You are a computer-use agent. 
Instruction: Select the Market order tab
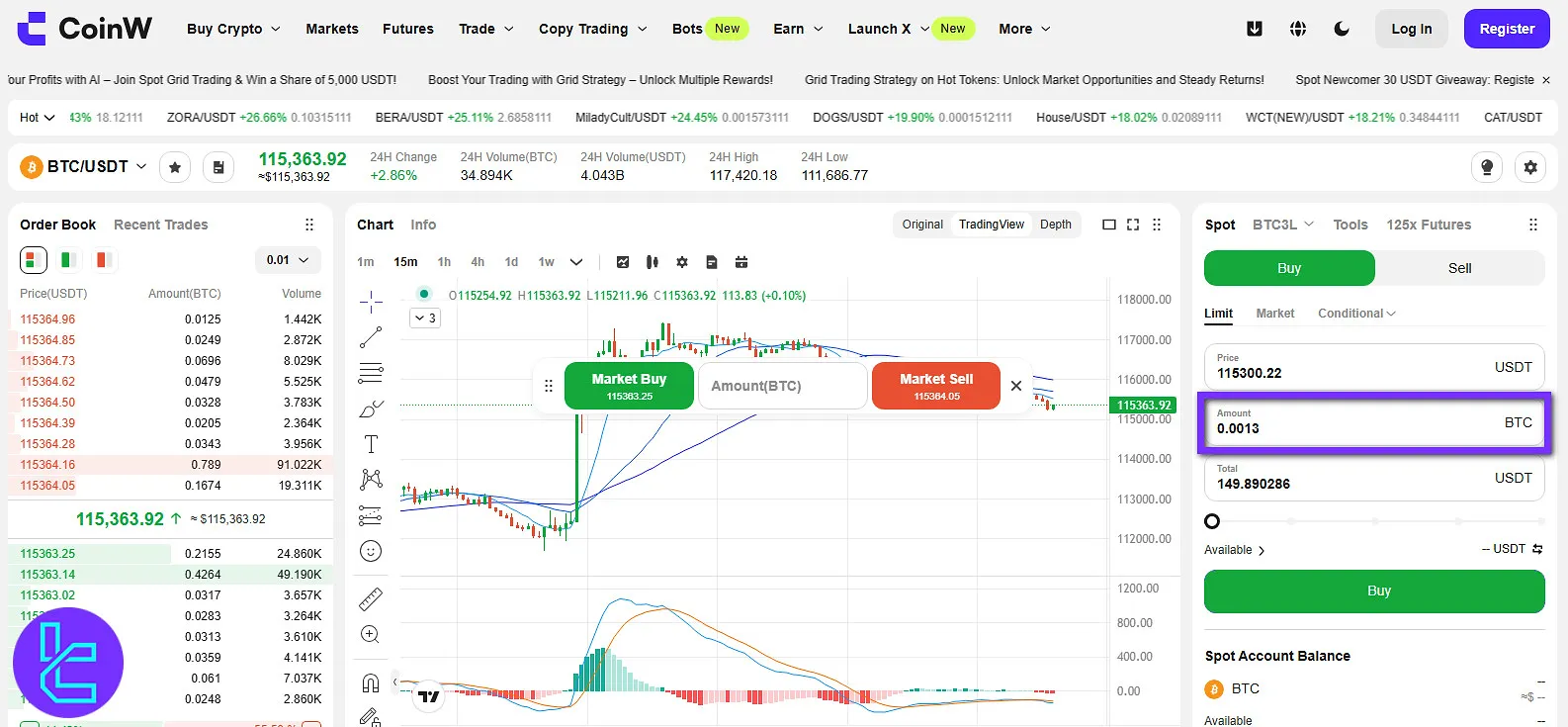point(1275,314)
